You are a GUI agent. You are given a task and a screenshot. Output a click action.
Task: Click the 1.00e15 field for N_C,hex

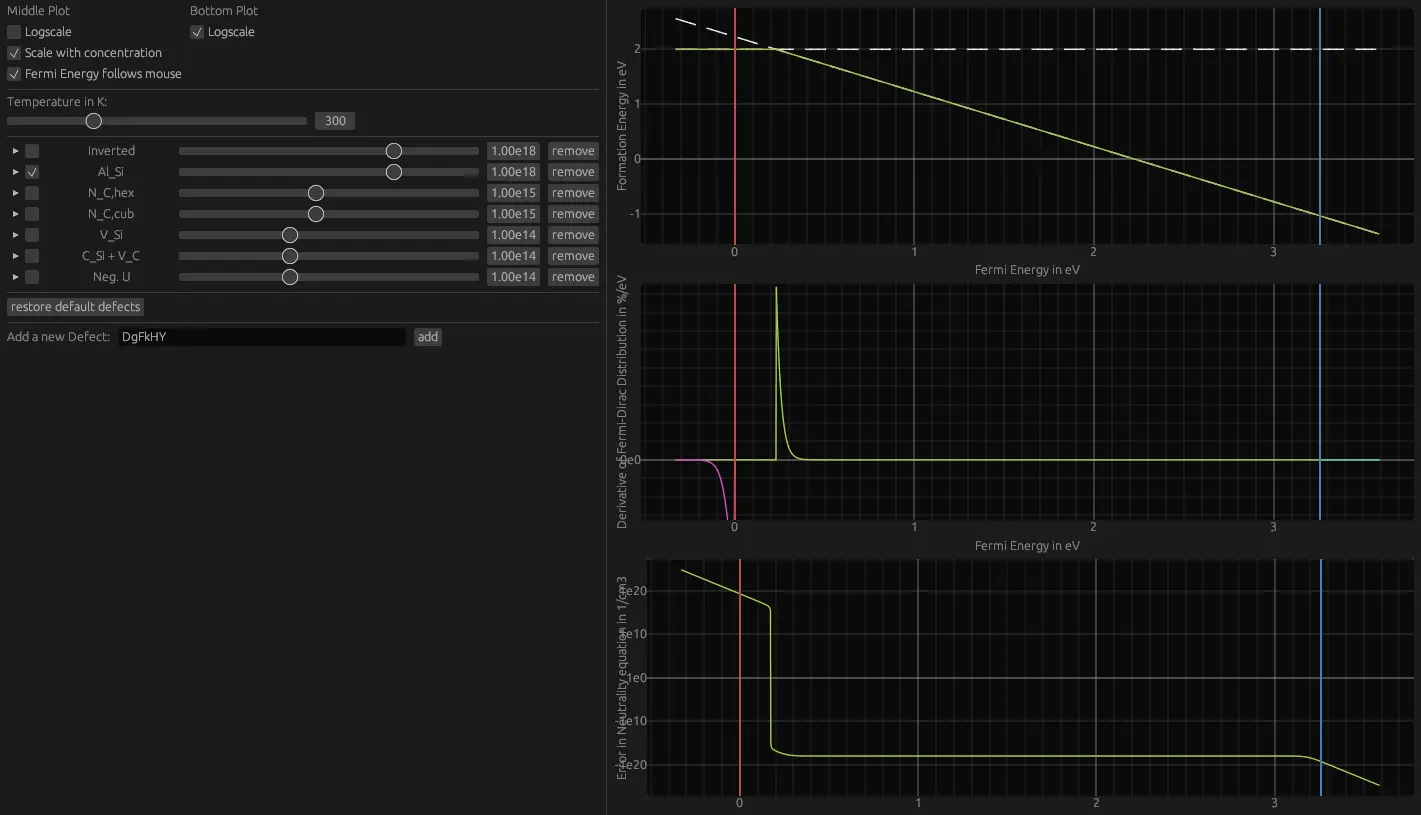pyautogui.click(x=512, y=192)
